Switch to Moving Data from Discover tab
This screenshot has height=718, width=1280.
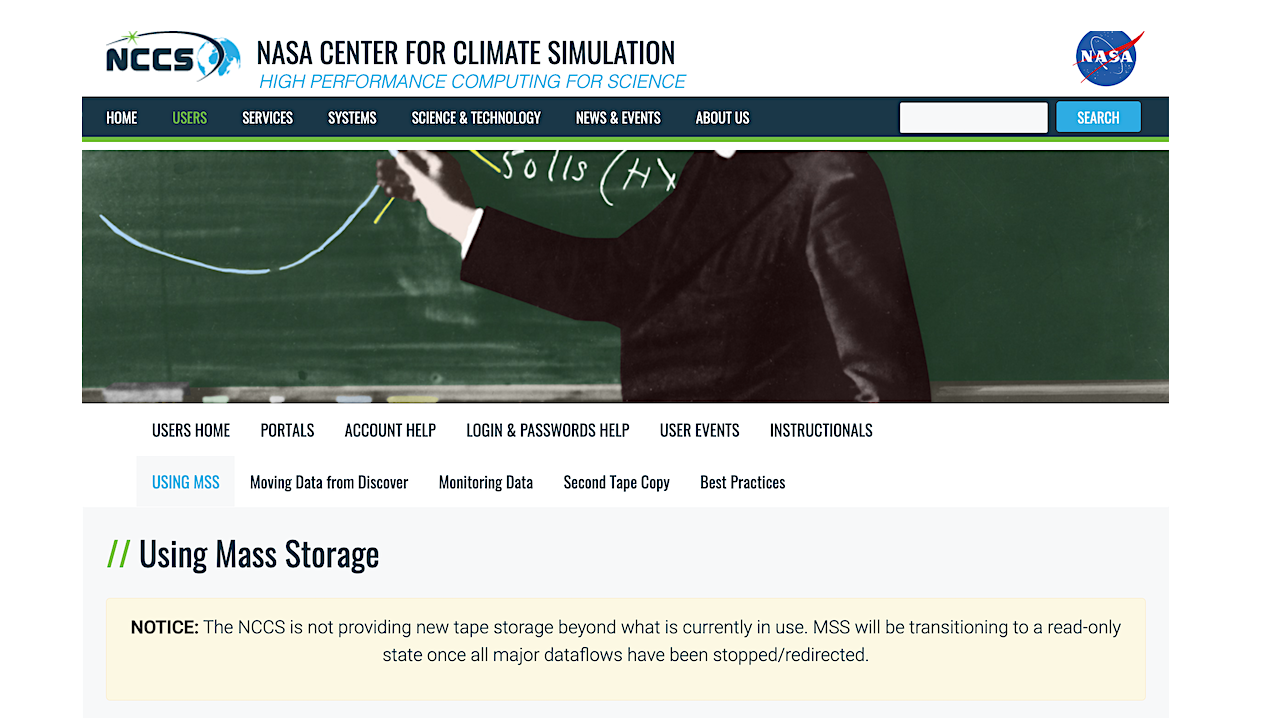click(329, 482)
